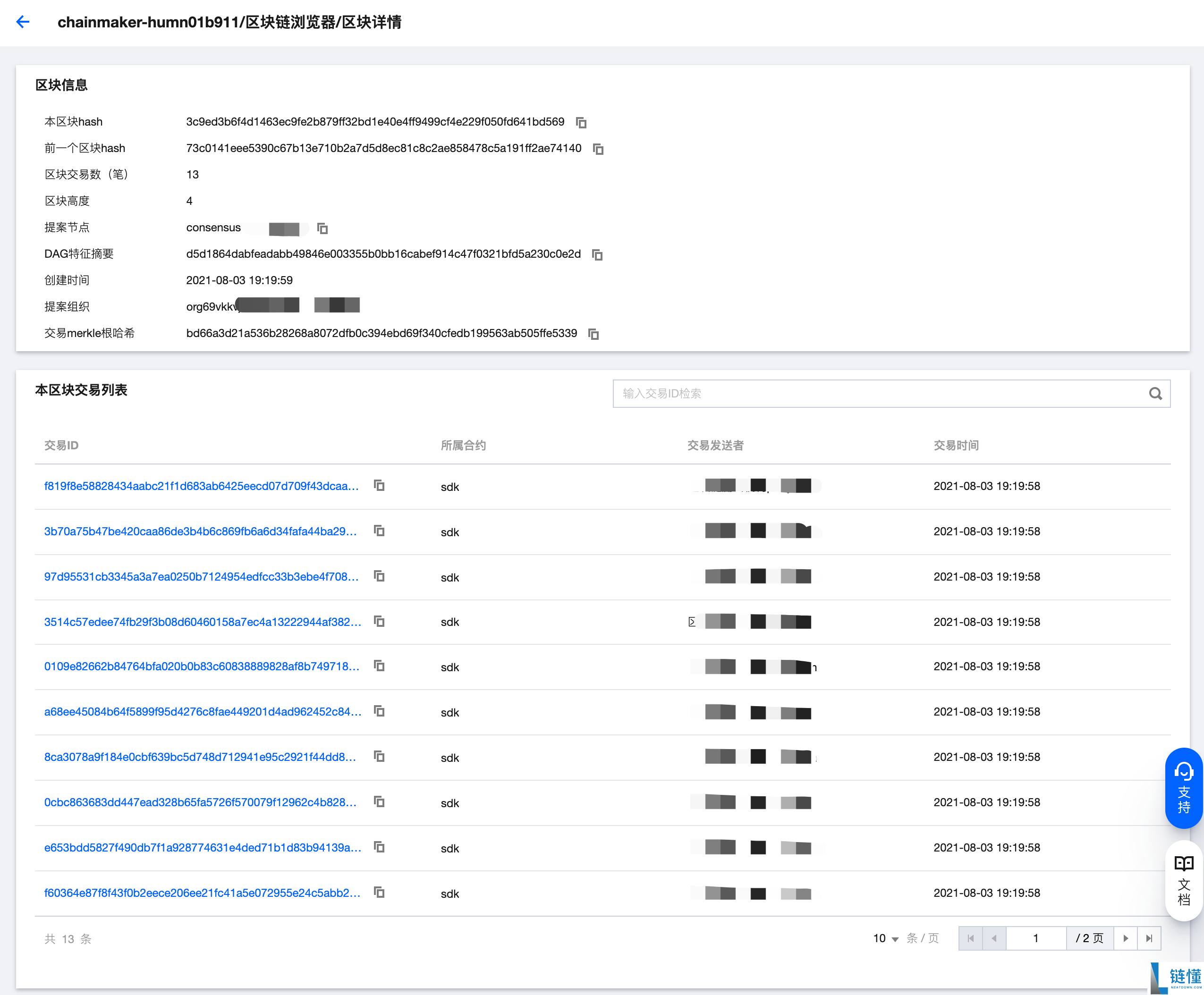Go to the next page of transactions

pyautogui.click(x=1126, y=938)
